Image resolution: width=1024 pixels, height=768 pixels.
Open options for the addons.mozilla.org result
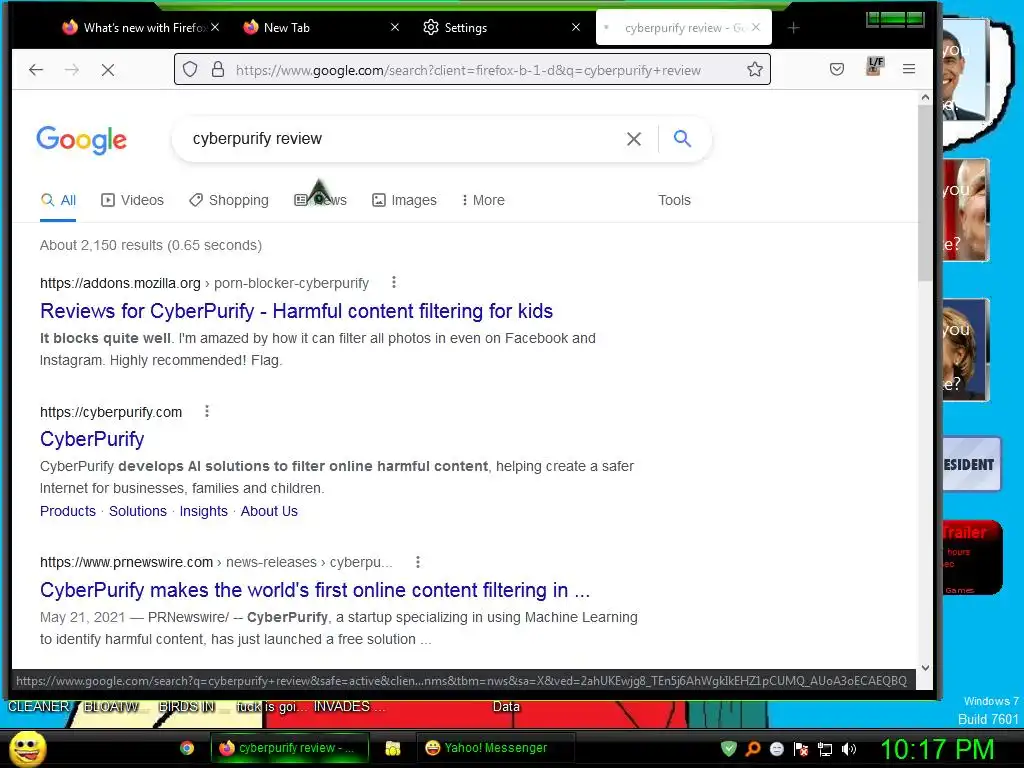coord(393,282)
